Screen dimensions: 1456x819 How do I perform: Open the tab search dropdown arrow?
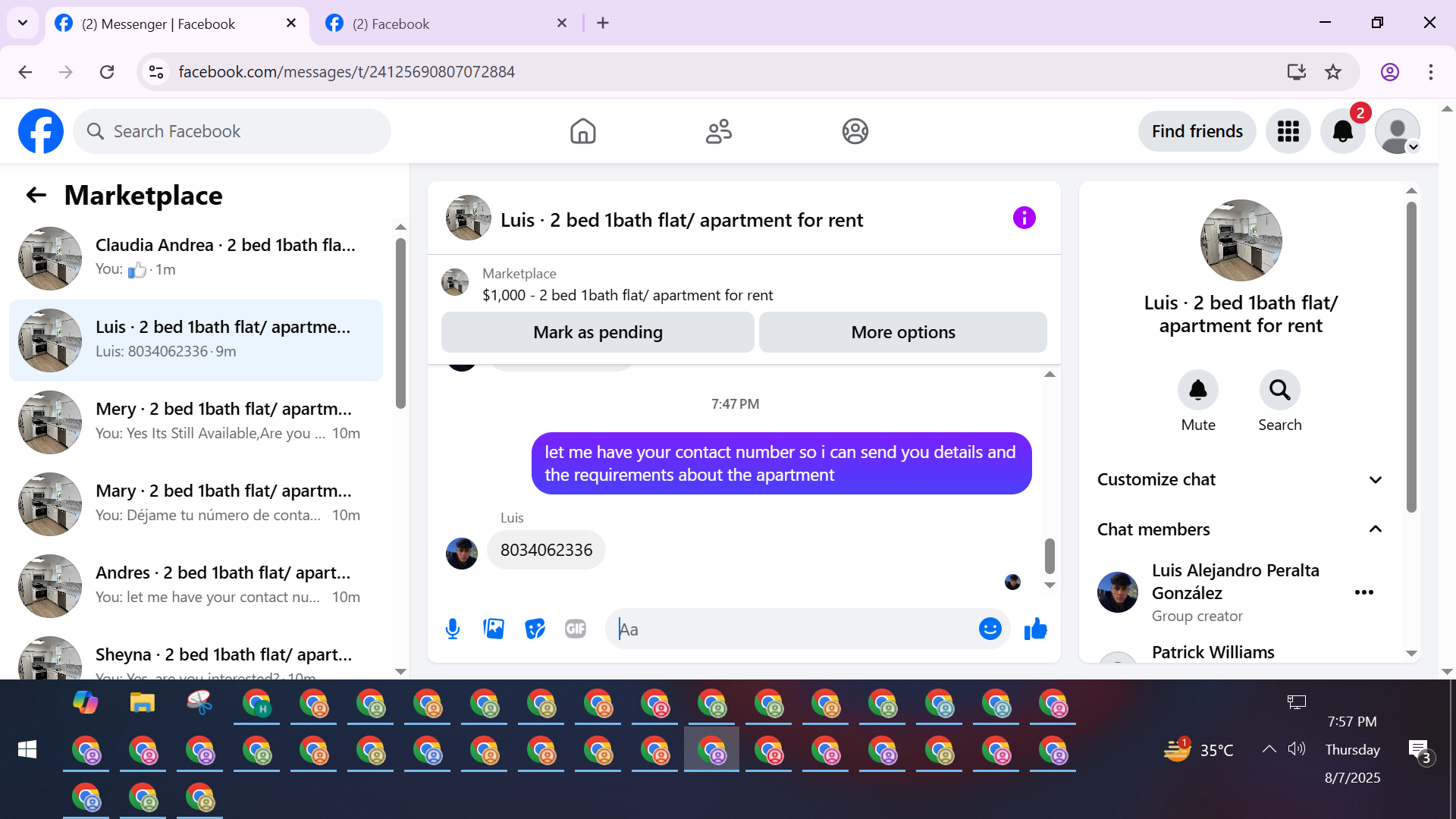pyautogui.click(x=23, y=23)
